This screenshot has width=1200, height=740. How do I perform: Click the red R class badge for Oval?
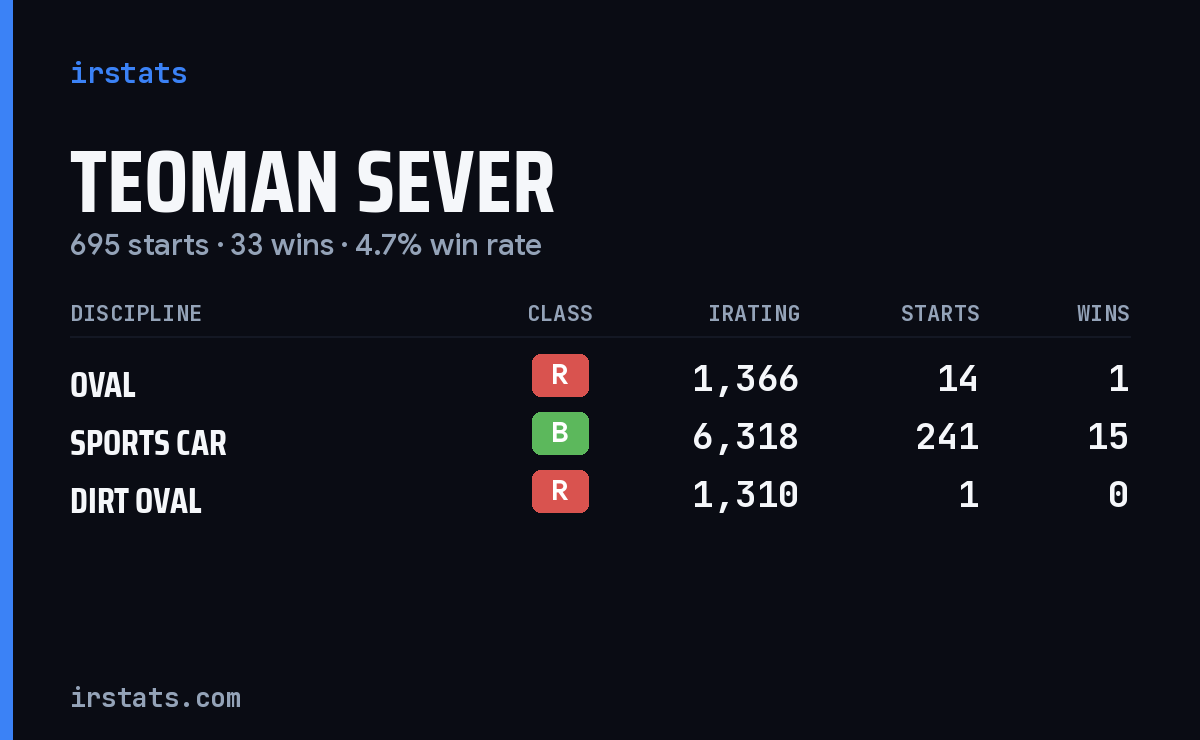coord(560,376)
